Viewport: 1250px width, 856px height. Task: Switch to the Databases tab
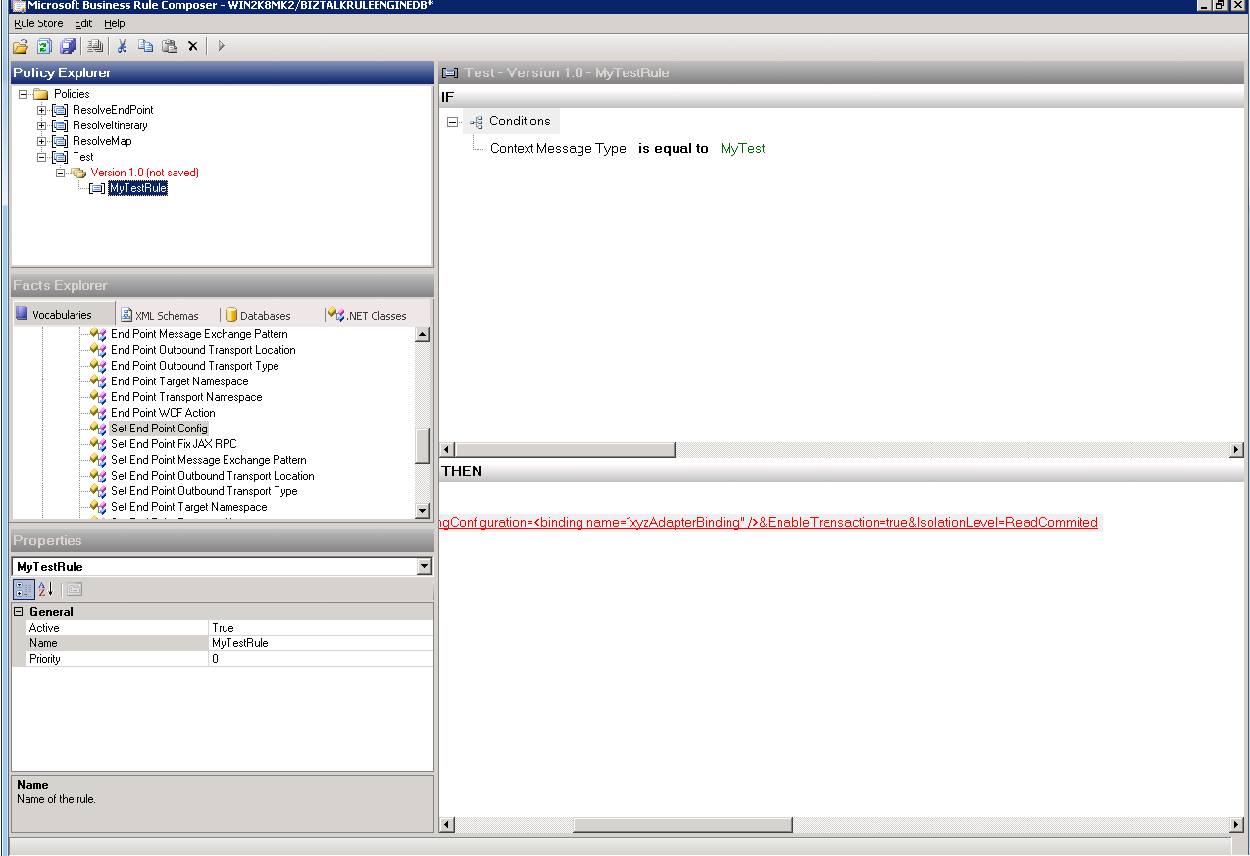(x=258, y=316)
